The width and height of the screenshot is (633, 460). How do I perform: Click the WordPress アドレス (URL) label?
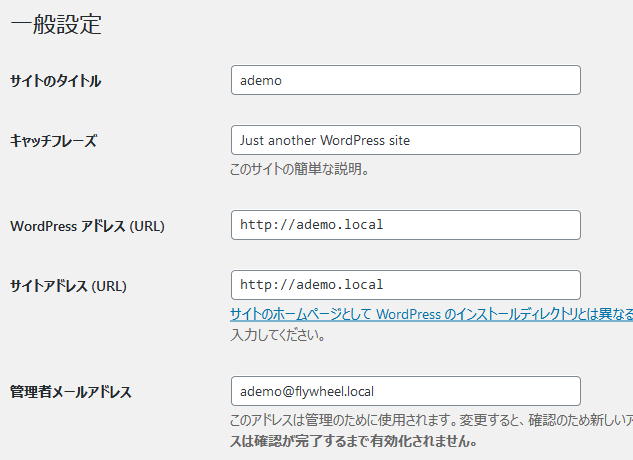pos(87,226)
